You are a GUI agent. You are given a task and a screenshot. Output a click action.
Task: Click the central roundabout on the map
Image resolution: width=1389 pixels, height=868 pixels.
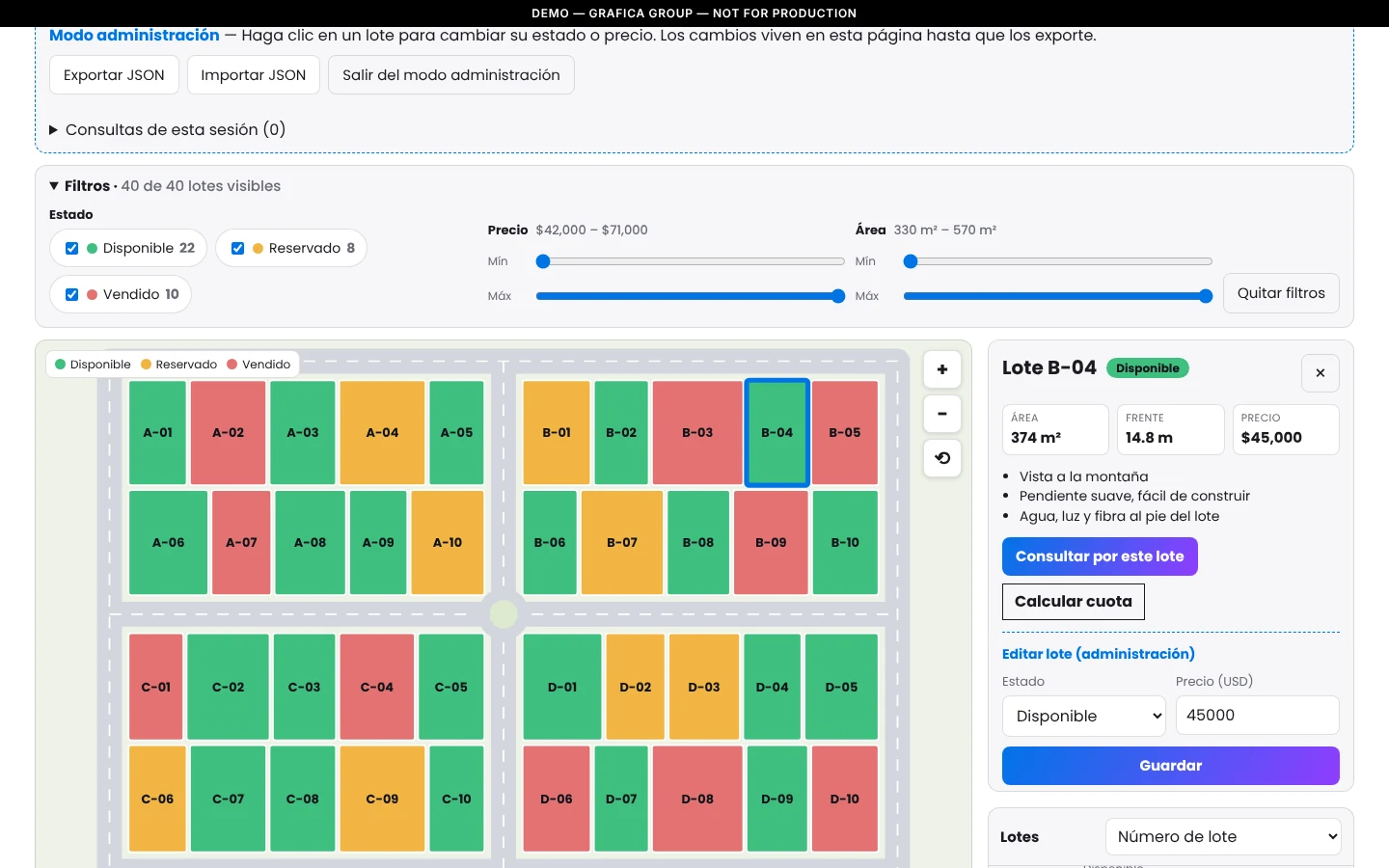504,613
